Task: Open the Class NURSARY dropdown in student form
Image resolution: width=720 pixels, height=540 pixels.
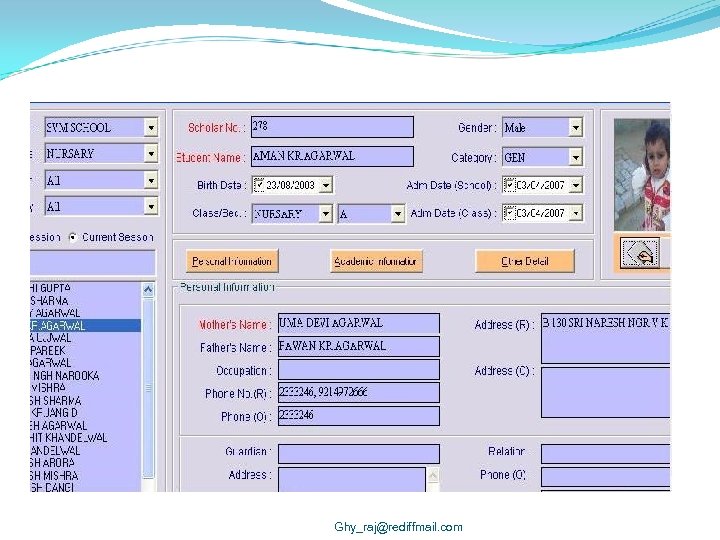Action: click(326, 214)
